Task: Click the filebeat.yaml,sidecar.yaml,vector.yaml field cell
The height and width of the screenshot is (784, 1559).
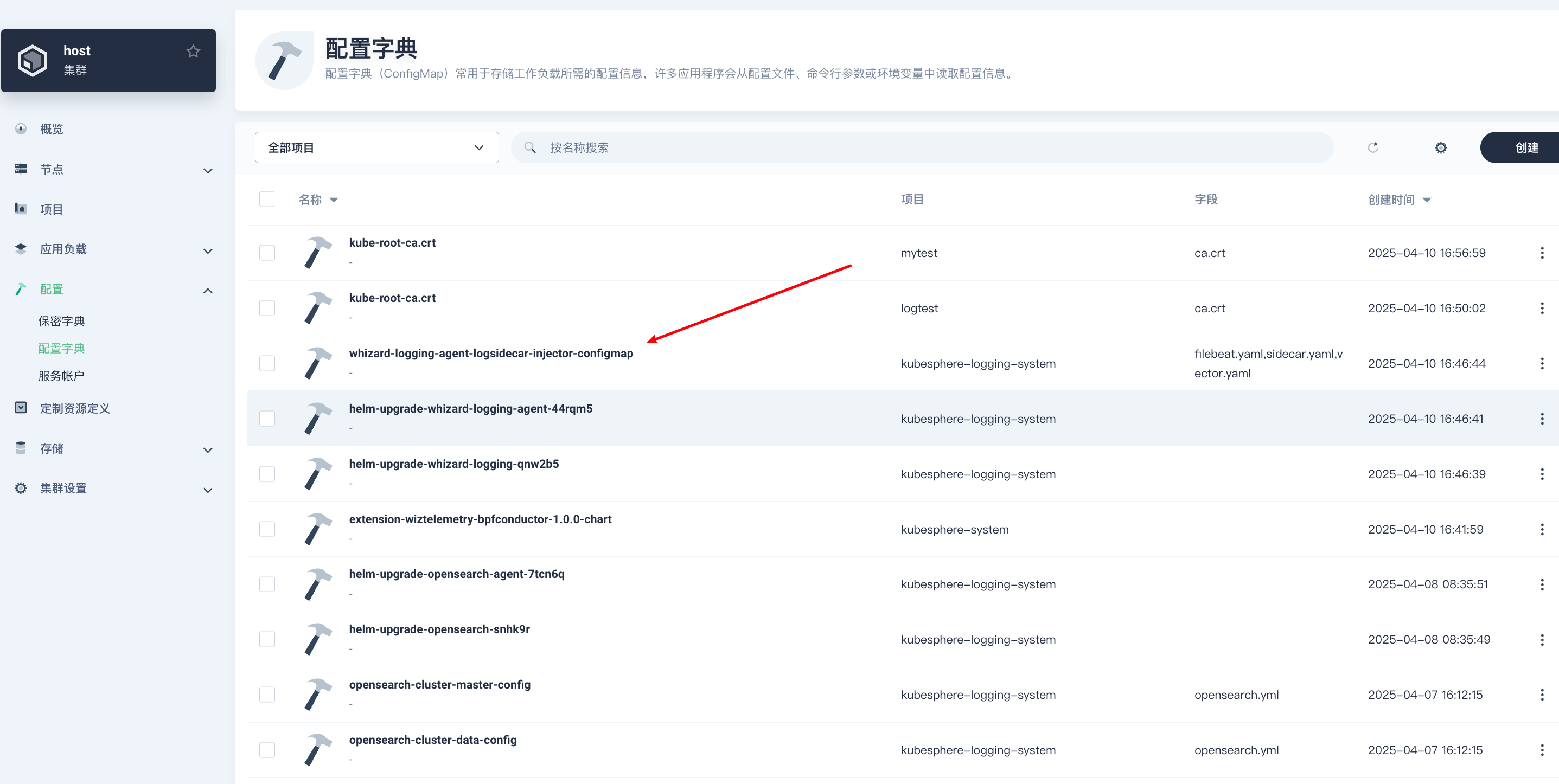Action: (1268, 364)
